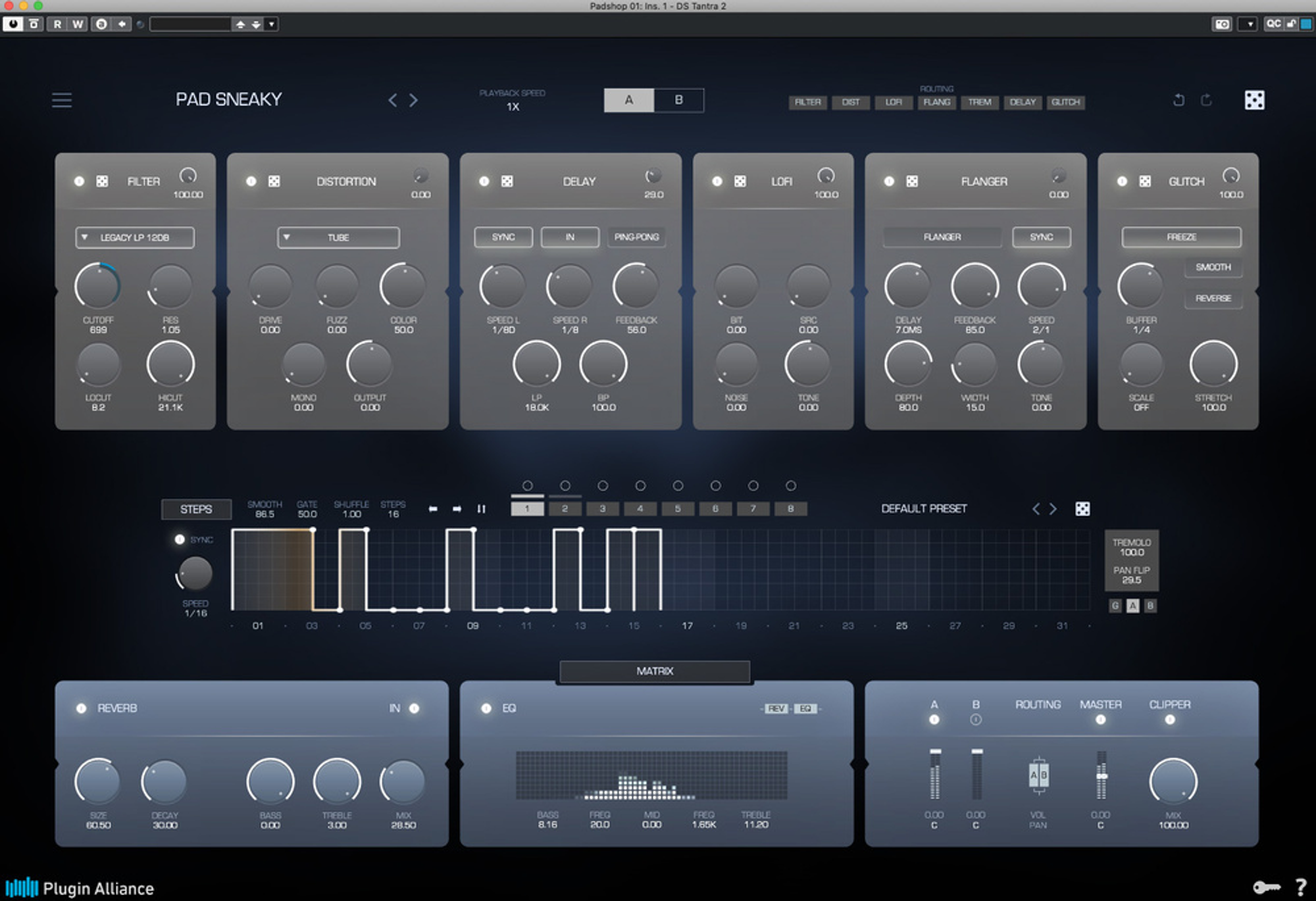
Task: Open the Flanger mode selector
Action: tap(942, 237)
